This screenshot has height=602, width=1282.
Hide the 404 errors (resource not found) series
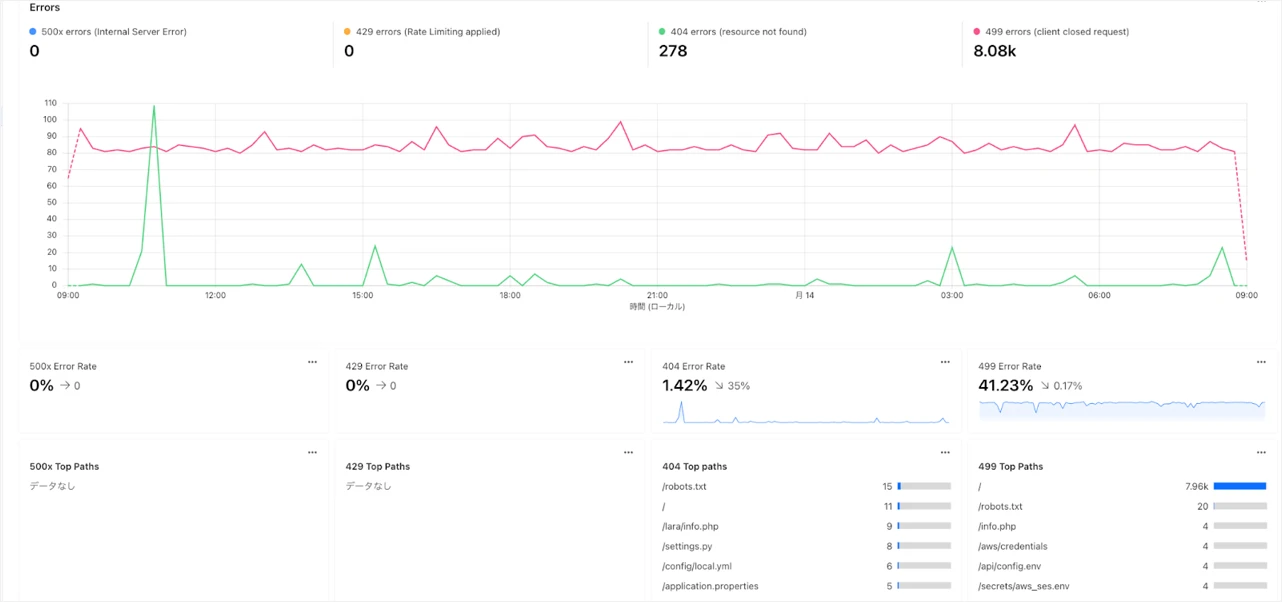click(738, 32)
